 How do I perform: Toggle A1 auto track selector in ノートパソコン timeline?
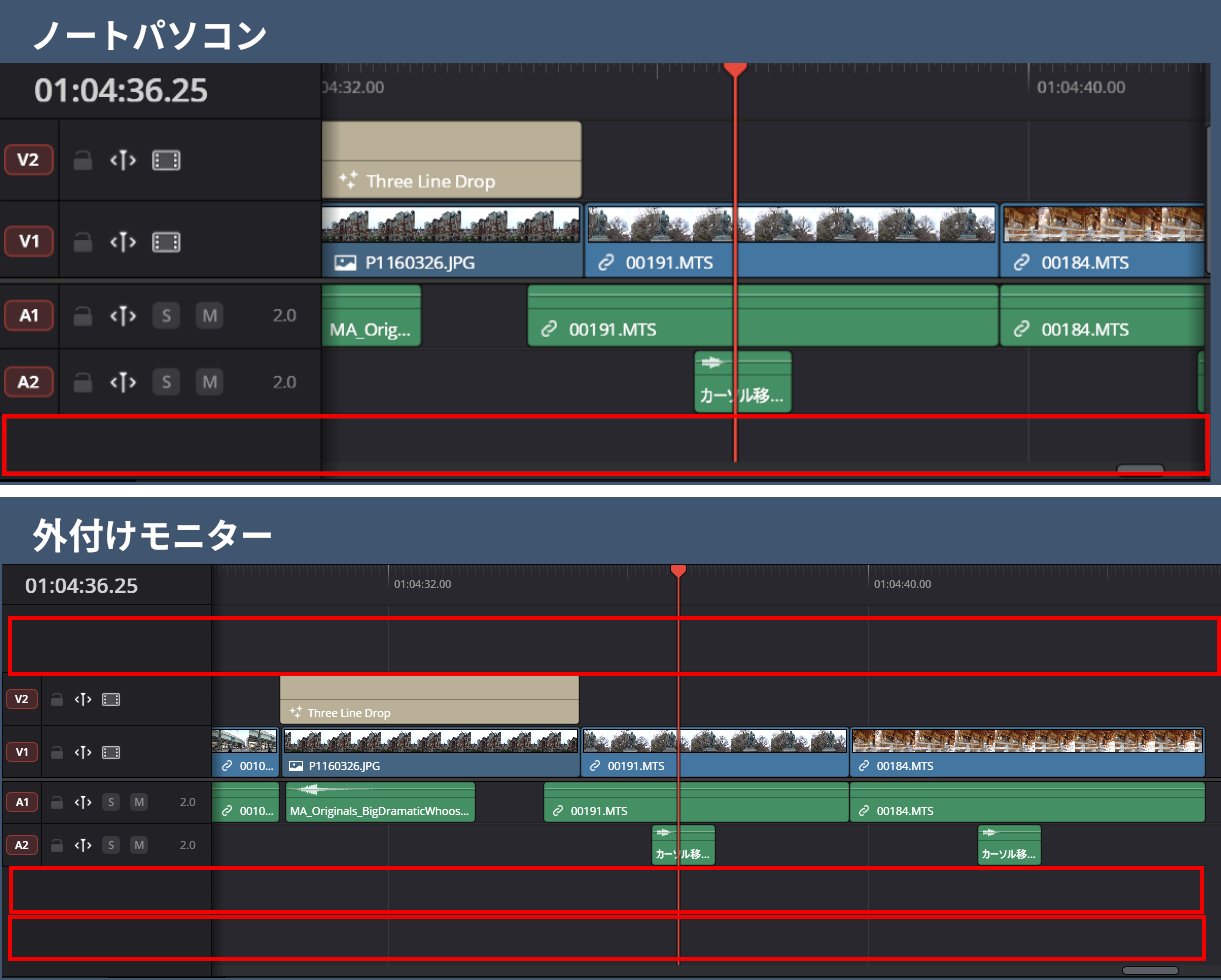click(123, 316)
